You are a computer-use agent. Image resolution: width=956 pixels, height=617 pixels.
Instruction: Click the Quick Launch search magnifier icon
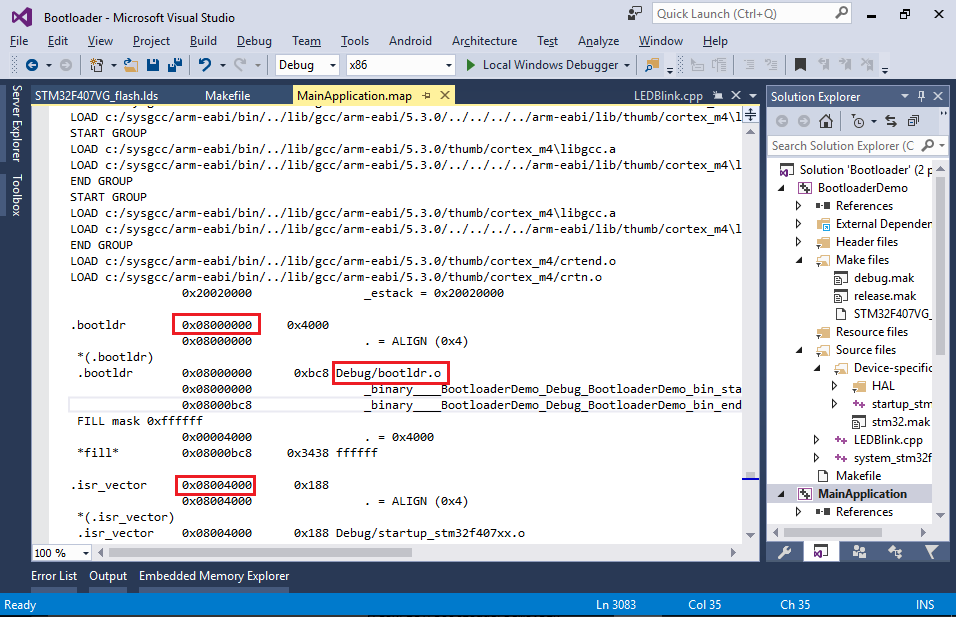pos(841,13)
